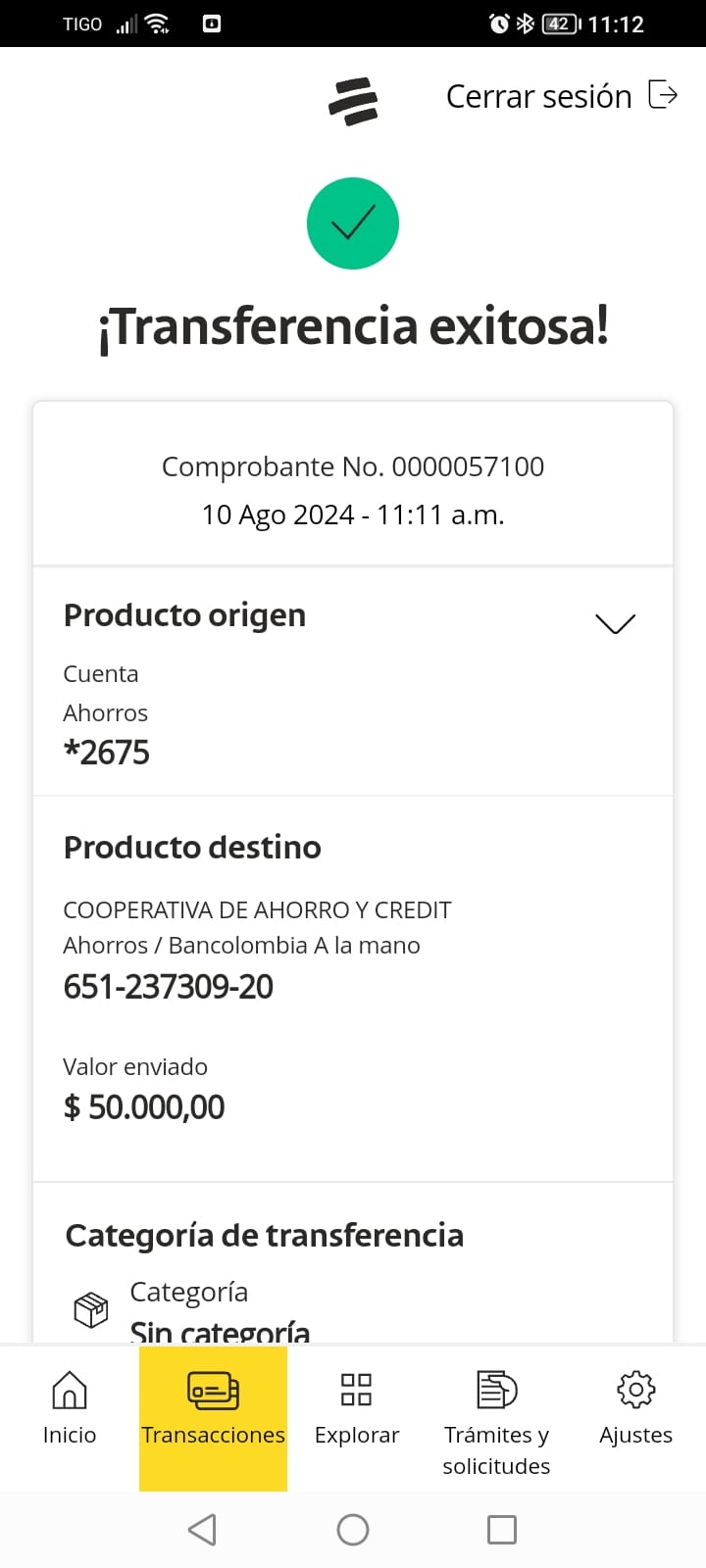Tap the Bancolombia logo icon
Viewport: 706px width, 1568px height.
[x=353, y=101]
